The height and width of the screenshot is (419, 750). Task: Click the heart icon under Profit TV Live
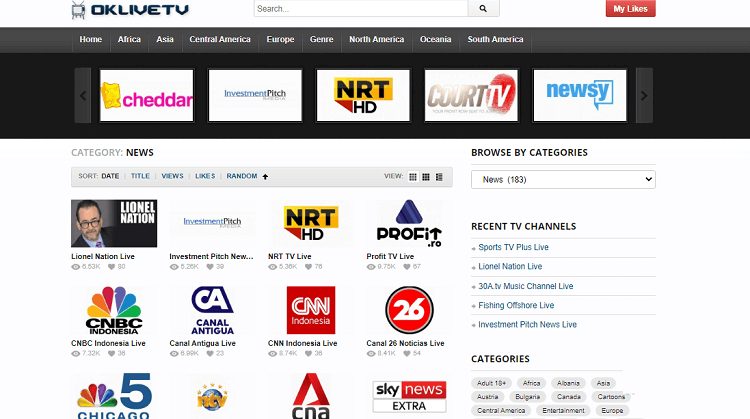pos(407,267)
